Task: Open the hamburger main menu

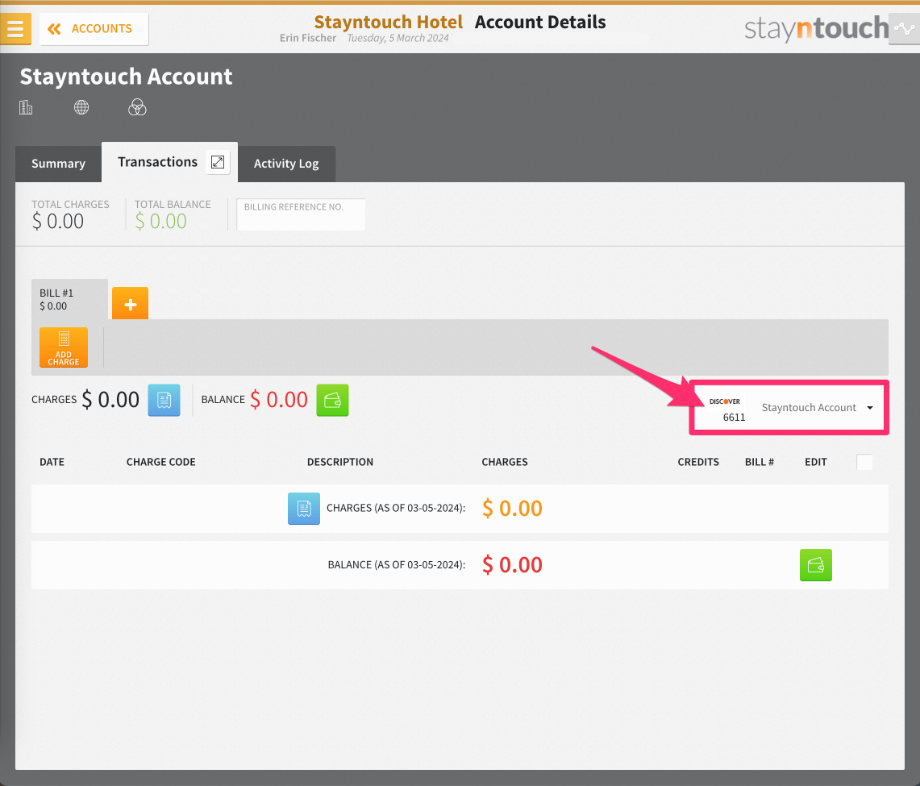Action: click(x=15, y=28)
